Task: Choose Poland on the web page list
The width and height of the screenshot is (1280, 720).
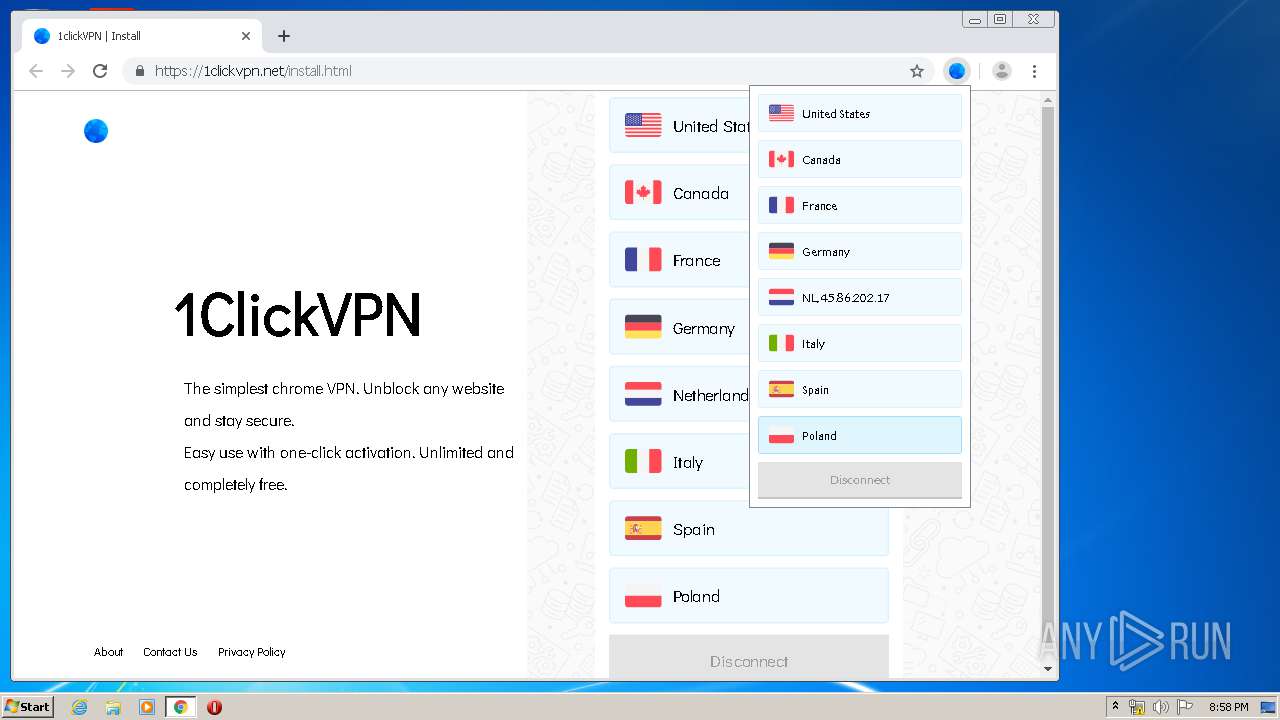Action: 749,596
